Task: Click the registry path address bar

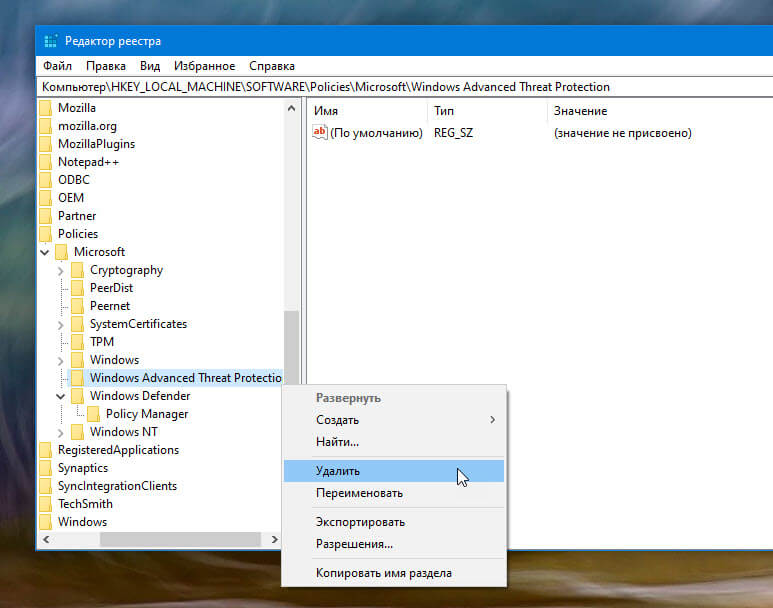Action: (405, 87)
